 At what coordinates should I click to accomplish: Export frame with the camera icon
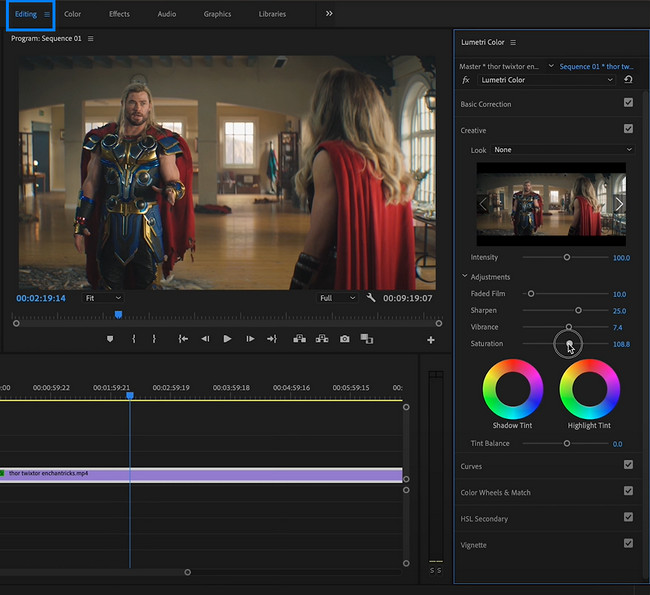coord(344,339)
